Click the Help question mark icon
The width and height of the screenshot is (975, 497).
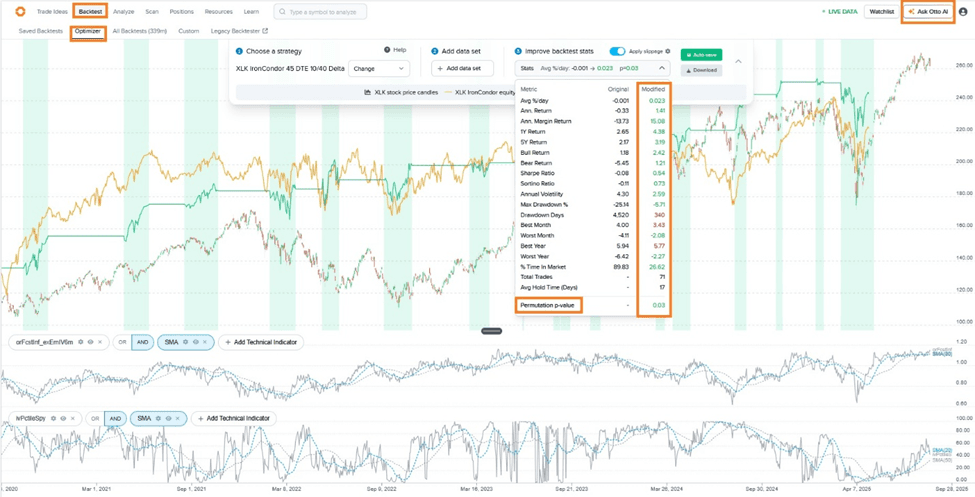387,50
